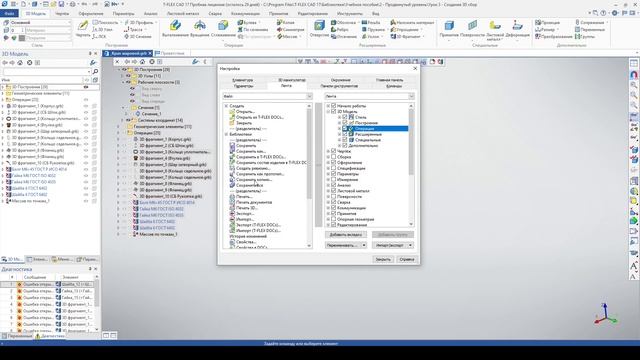Click the Оболочка (Shell) tool icon
640x360 pixels.
(333, 23)
